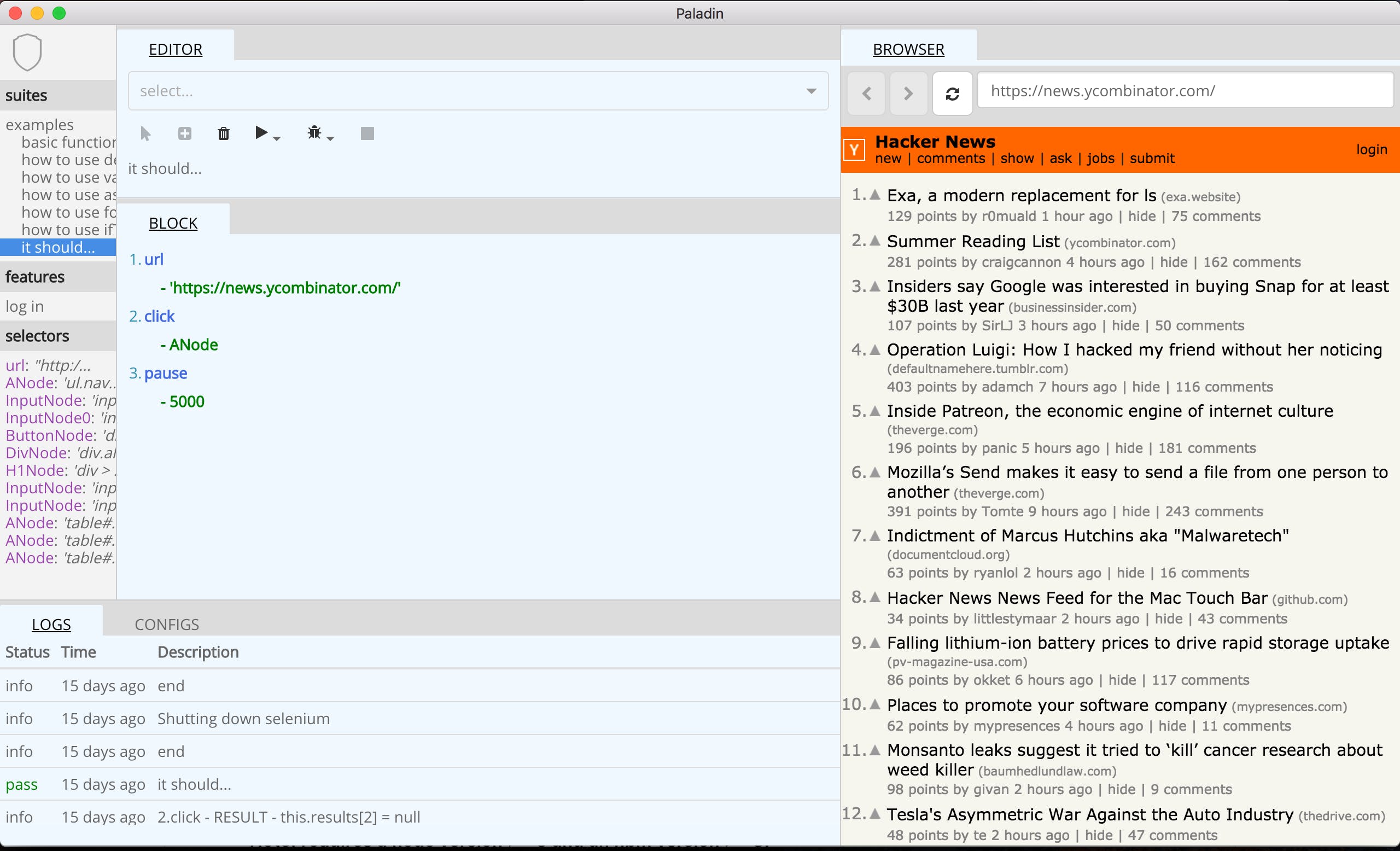
Task: Open the 'show' nav link
Action: [1017, 159]
